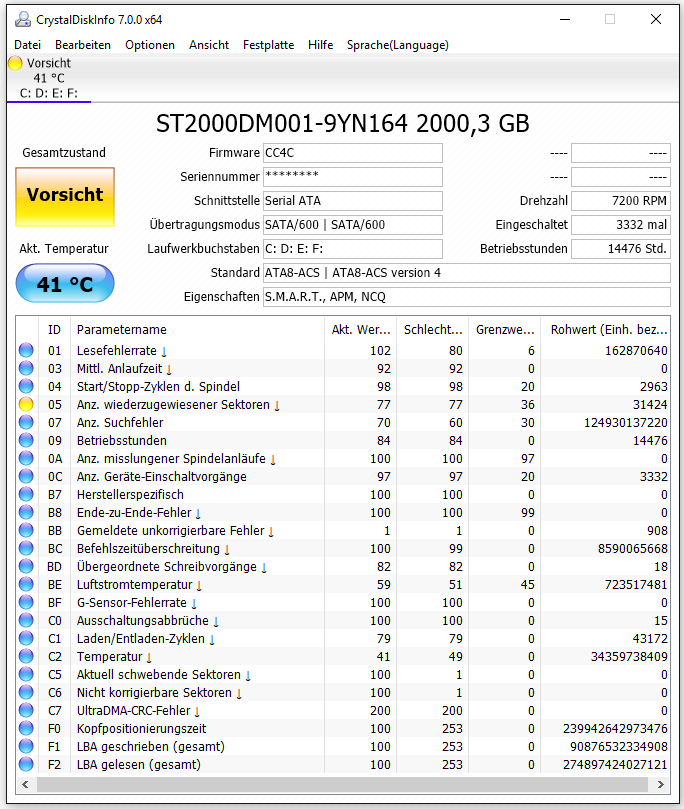The width and height of the screenshot is (684, 809).
Task: Click the Betriebsstunden 14476 Std. field
Action: pos(621,249)
